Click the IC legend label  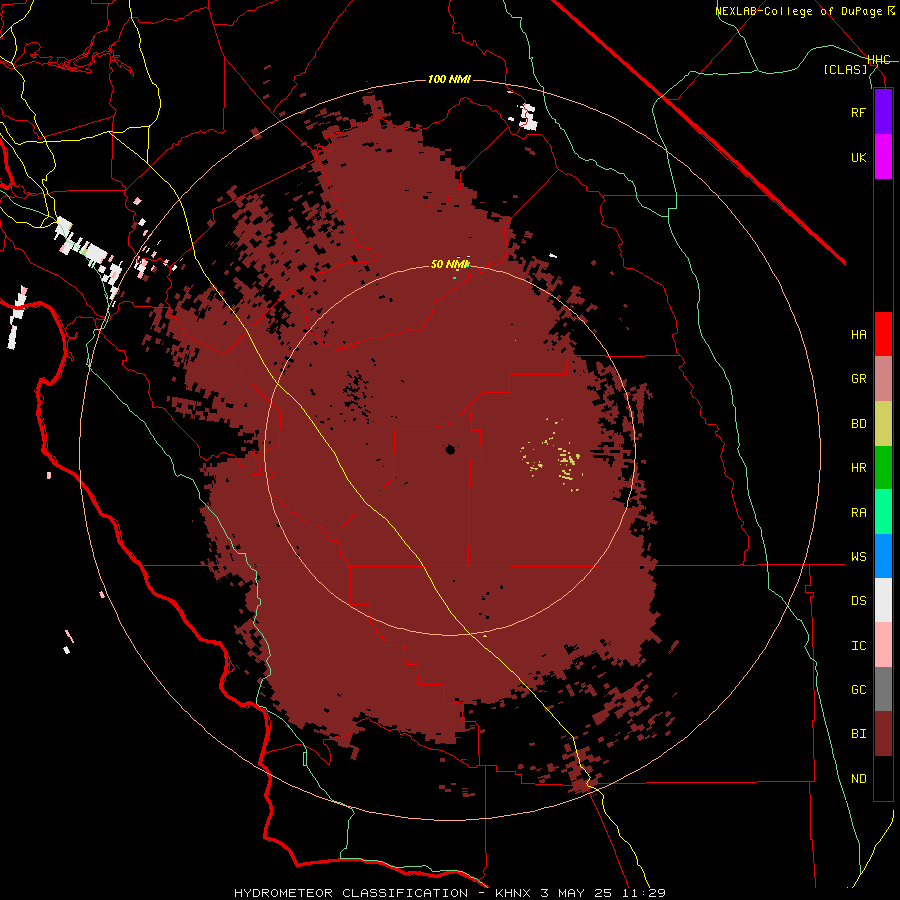pyautogui.click(x=858, y=645)
